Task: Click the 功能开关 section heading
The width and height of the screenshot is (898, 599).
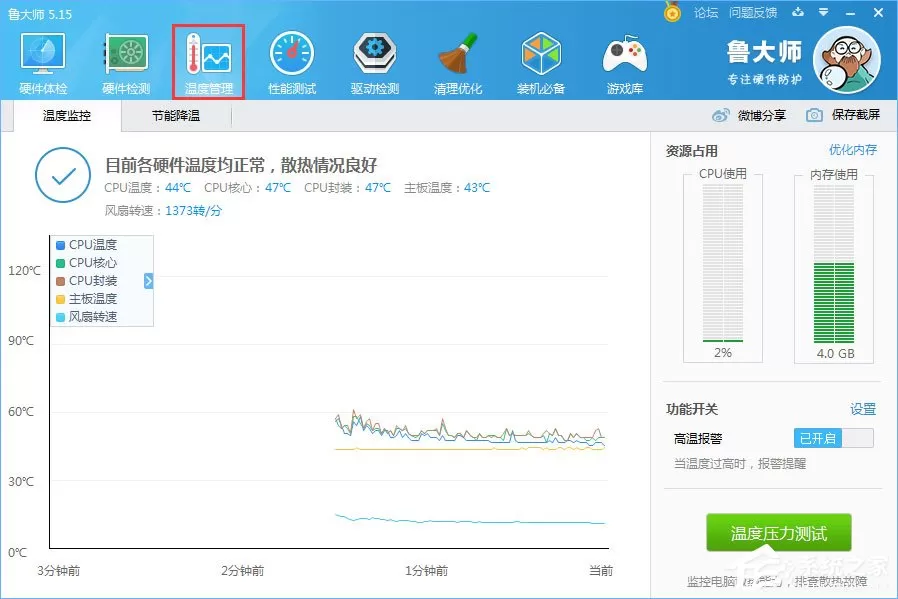Action: (692, 409)
